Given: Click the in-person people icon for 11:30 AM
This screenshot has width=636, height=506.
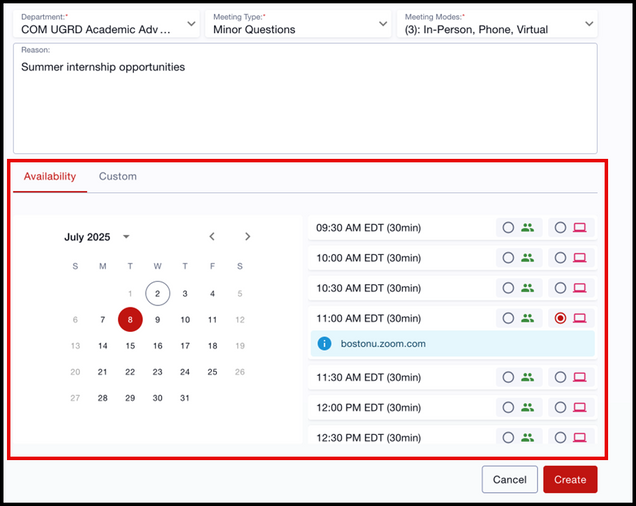Looking at the screenshot, I should 527,377.
